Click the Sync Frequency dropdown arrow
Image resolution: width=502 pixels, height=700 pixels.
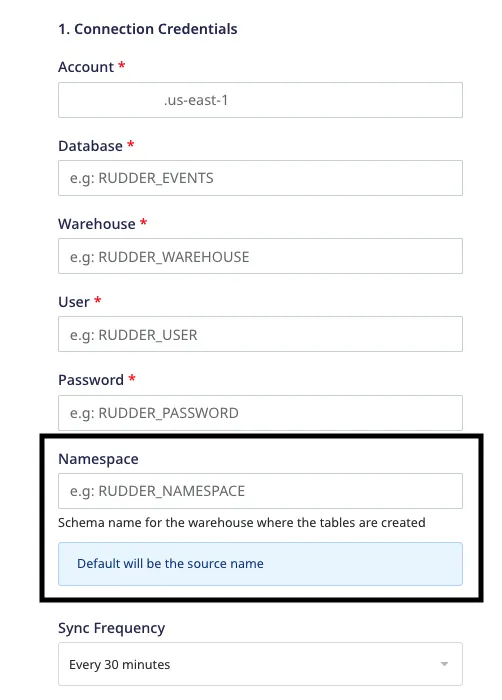444,664
